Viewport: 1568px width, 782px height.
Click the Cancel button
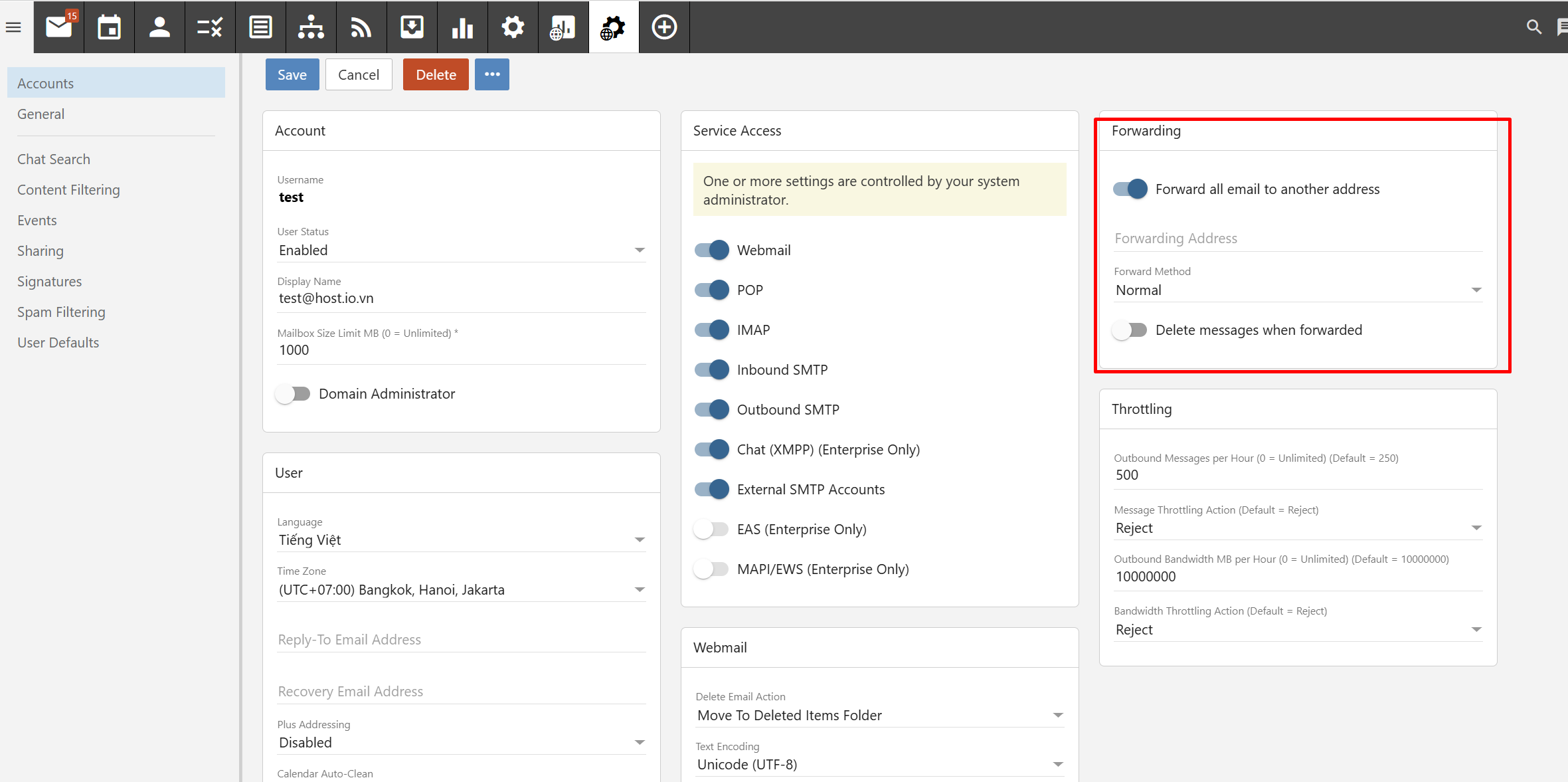359,74
